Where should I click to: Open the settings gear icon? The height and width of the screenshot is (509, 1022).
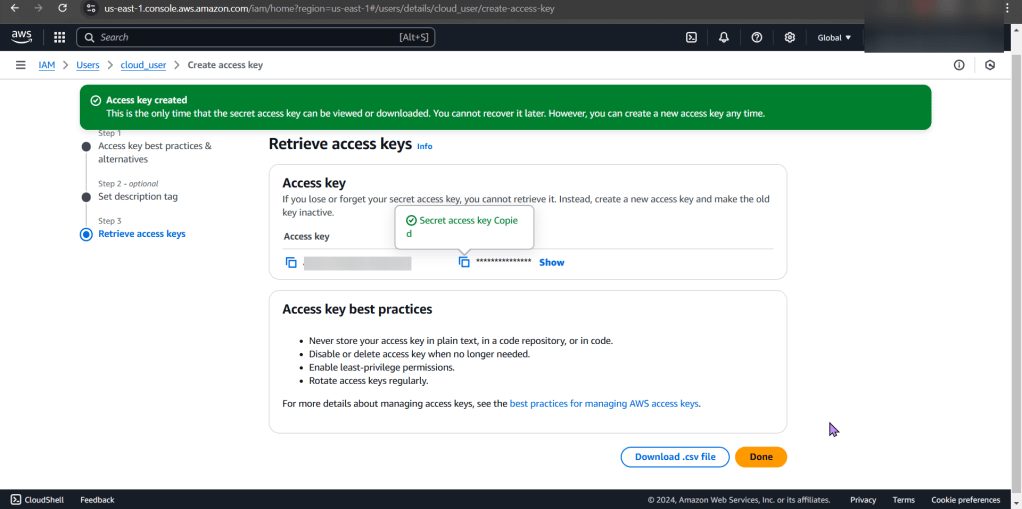click(x=790, y=38)
